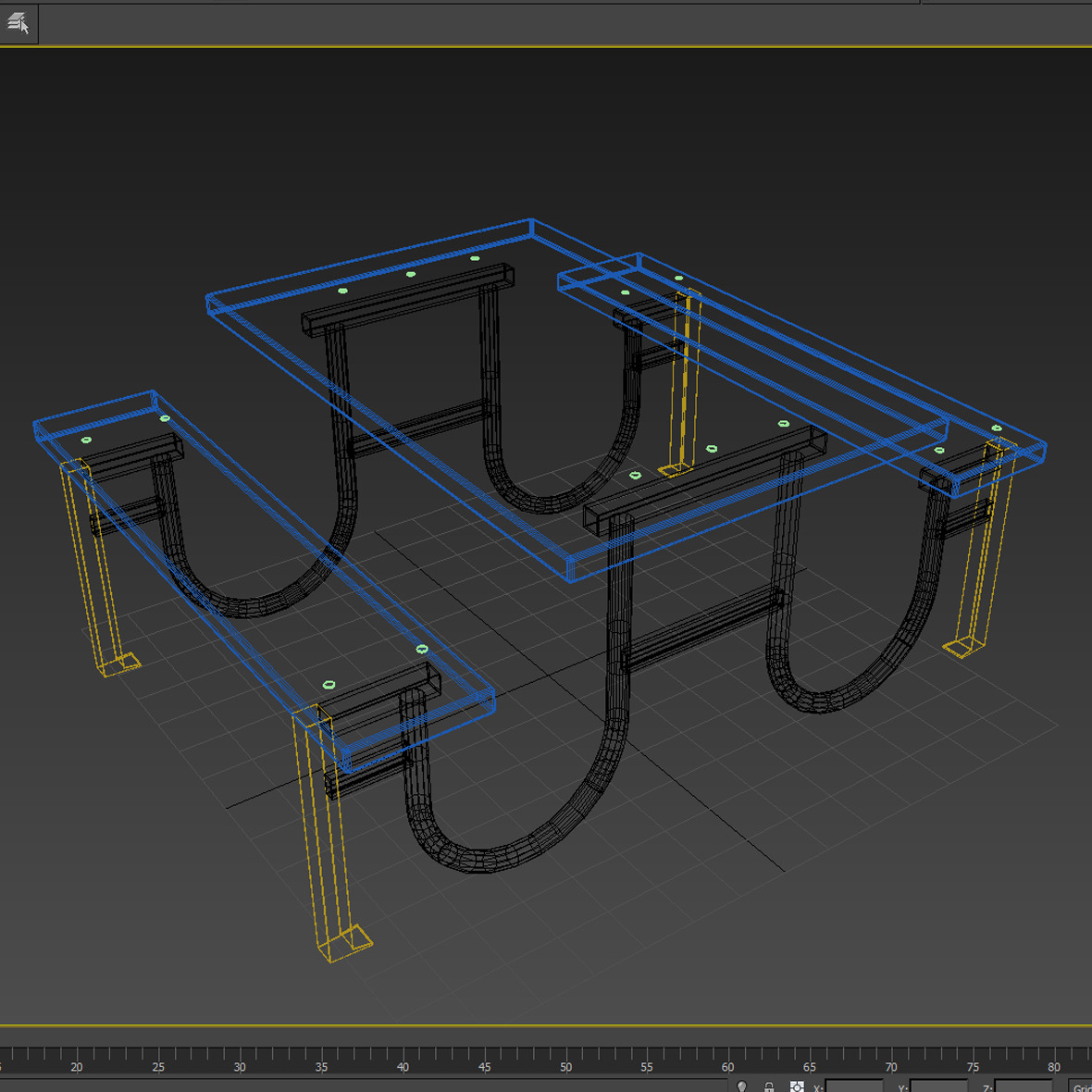Jump to frame 50 on the timeline
The image size is (1092, 1092).
565,1055
